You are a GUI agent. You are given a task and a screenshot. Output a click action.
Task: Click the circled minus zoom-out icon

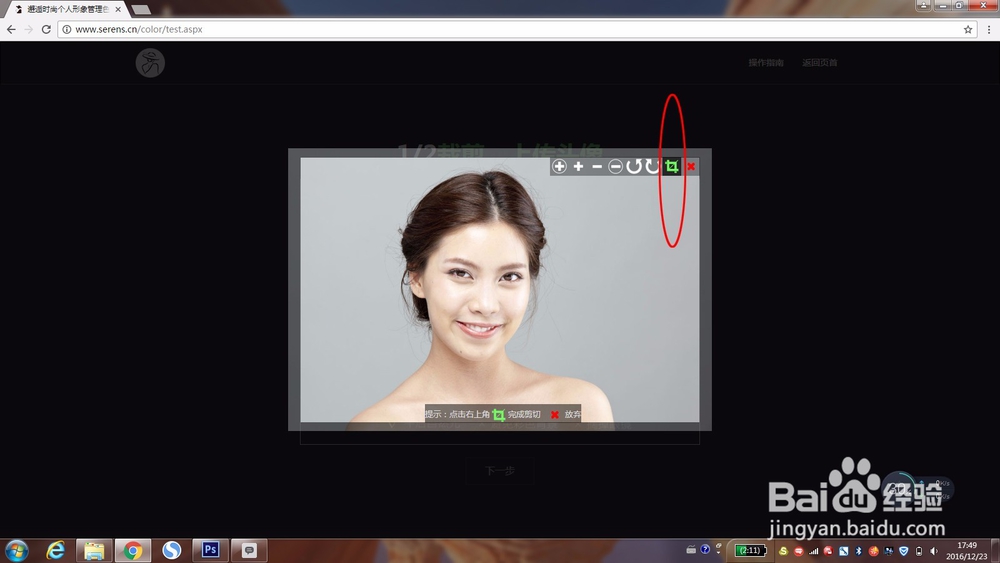(x=615, y=166)
